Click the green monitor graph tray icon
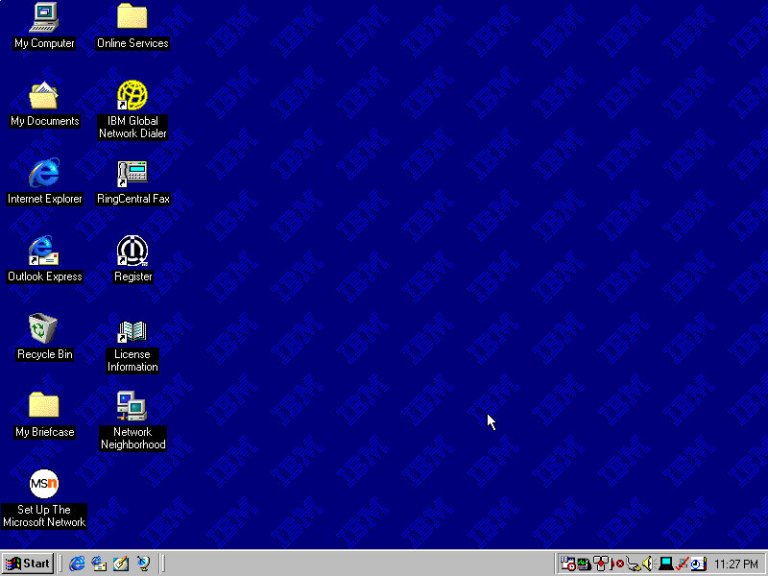768x576 pixels. [584, 564]
